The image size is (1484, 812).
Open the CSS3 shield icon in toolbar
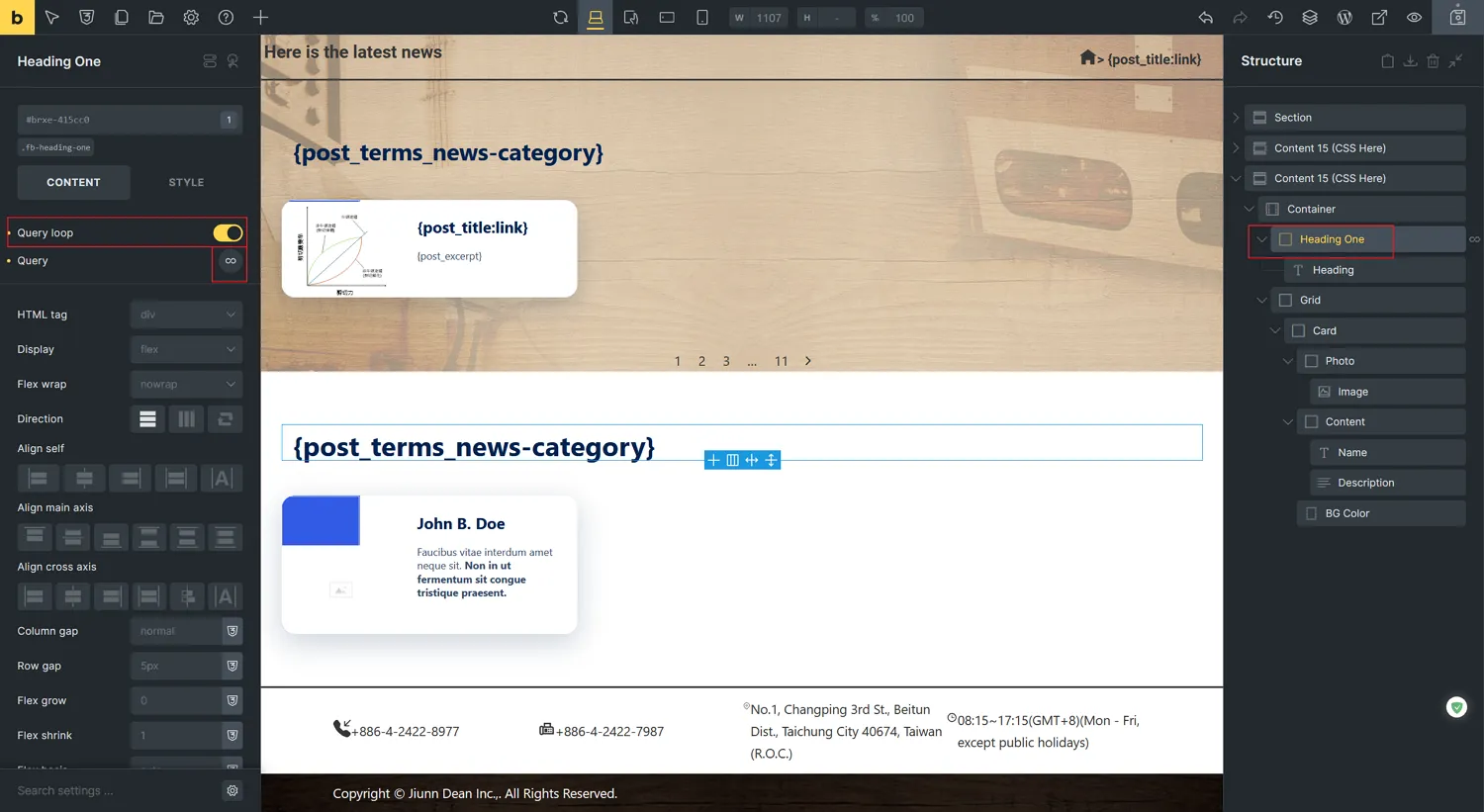[87, 18]
